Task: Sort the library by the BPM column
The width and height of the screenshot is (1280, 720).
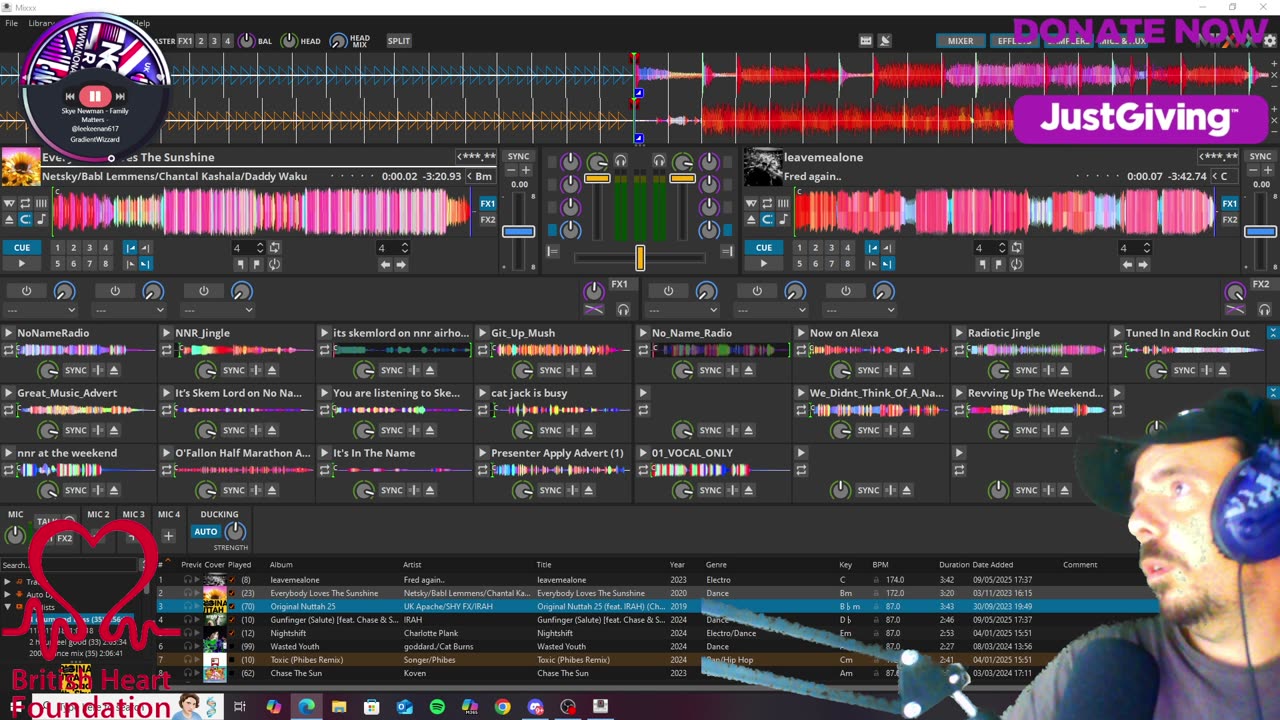Action: point(880,565)
